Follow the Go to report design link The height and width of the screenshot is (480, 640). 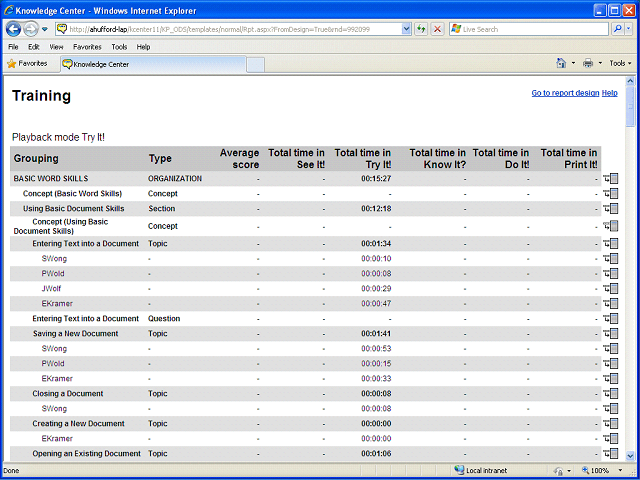click(565, 93)
